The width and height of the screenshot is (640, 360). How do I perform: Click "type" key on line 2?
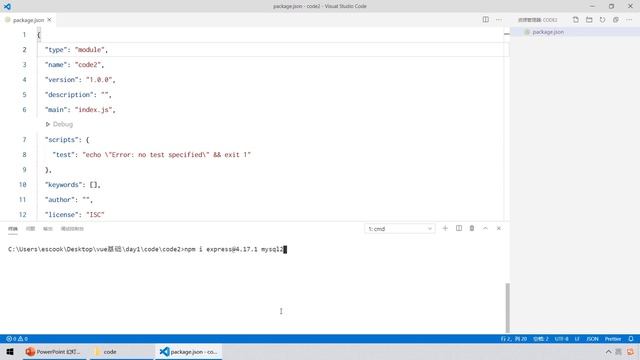(x=56, y=50)
